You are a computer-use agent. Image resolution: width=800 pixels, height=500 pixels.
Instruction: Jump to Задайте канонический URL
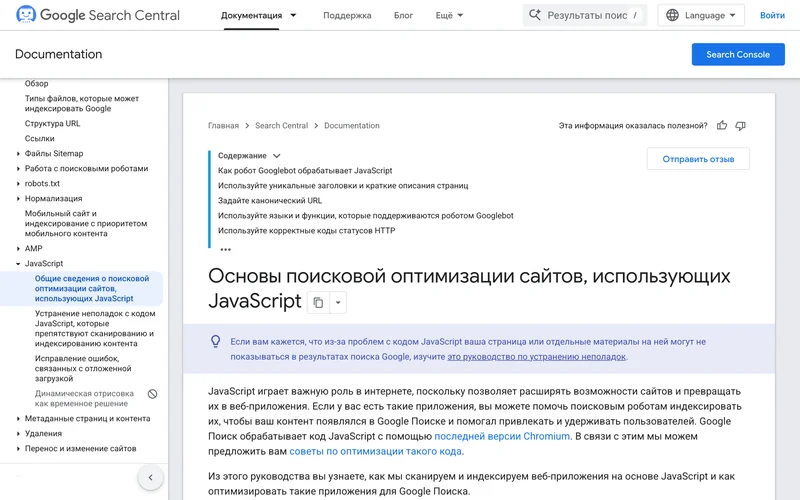pos(270,201)
